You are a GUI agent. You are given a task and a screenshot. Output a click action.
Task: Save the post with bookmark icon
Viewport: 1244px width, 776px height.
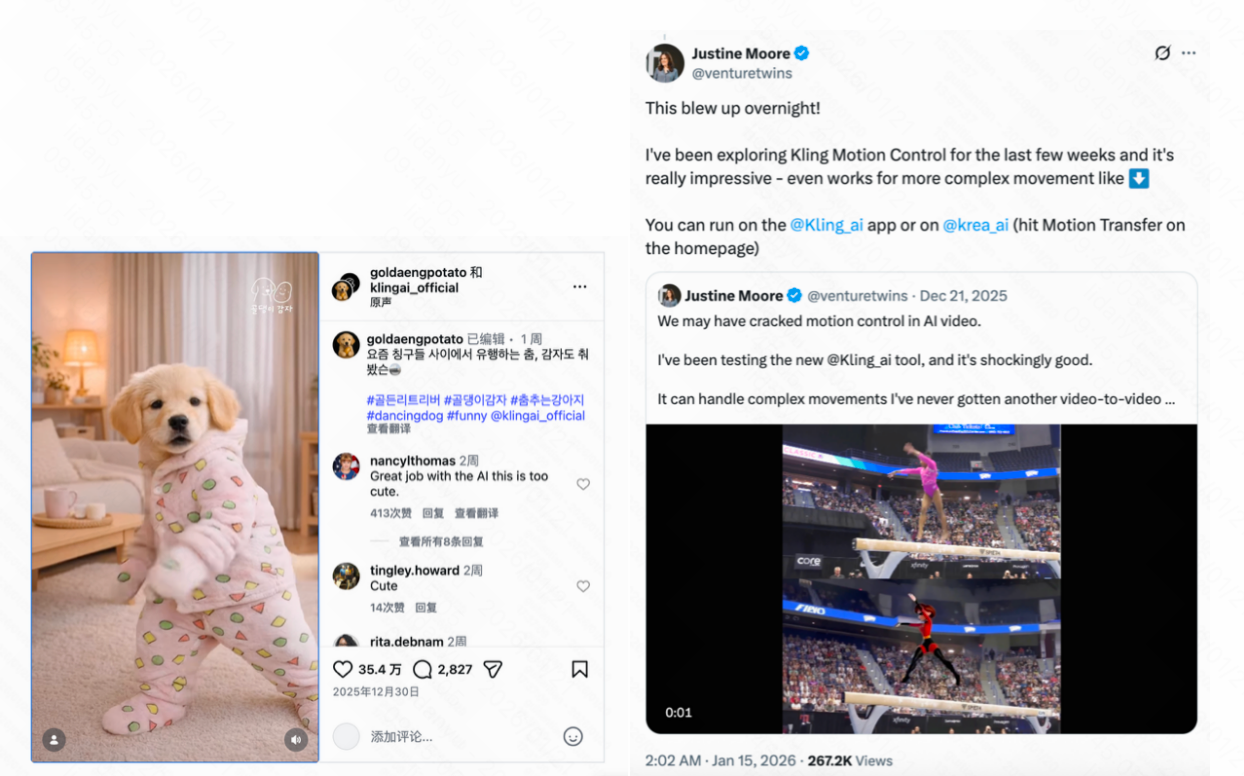[x=580, y=669]
